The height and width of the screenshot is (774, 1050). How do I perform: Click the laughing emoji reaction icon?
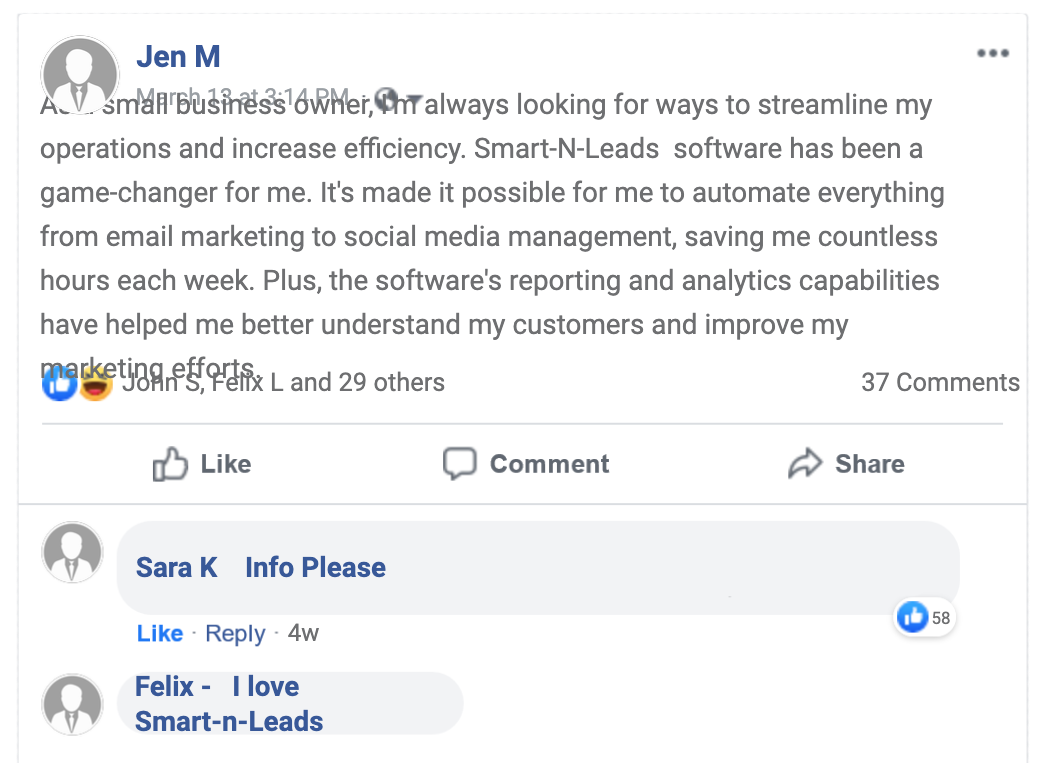click(x=94, y=383)
